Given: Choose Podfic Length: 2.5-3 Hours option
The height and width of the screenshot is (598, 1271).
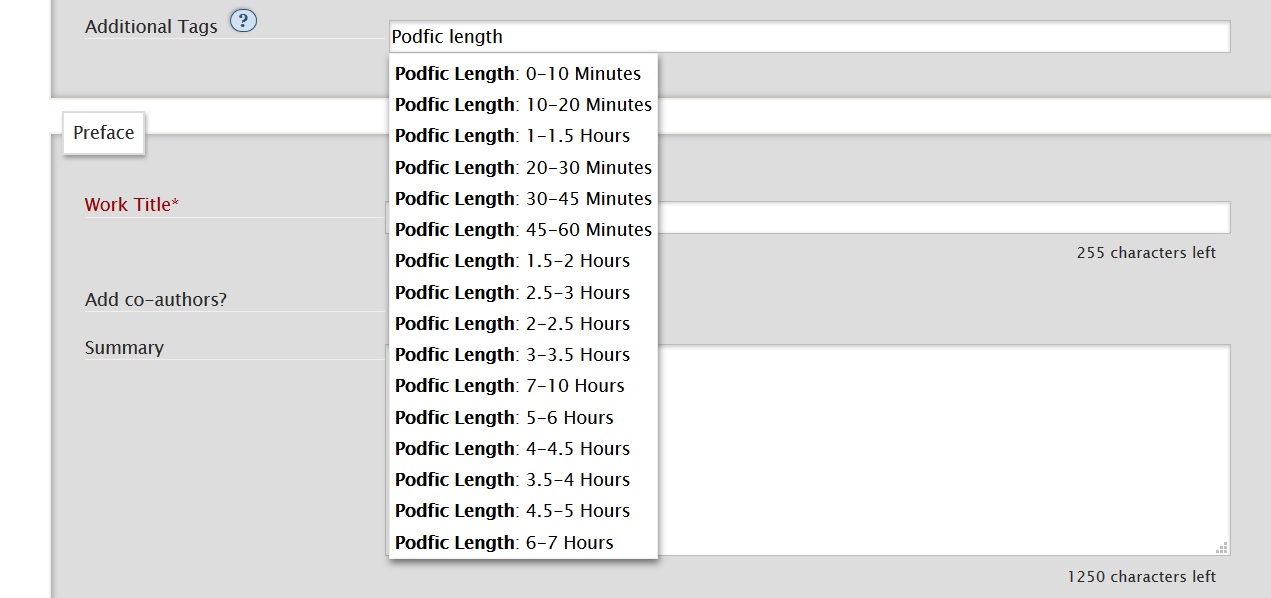Looking at the screenshot, I should click(513, 293).
